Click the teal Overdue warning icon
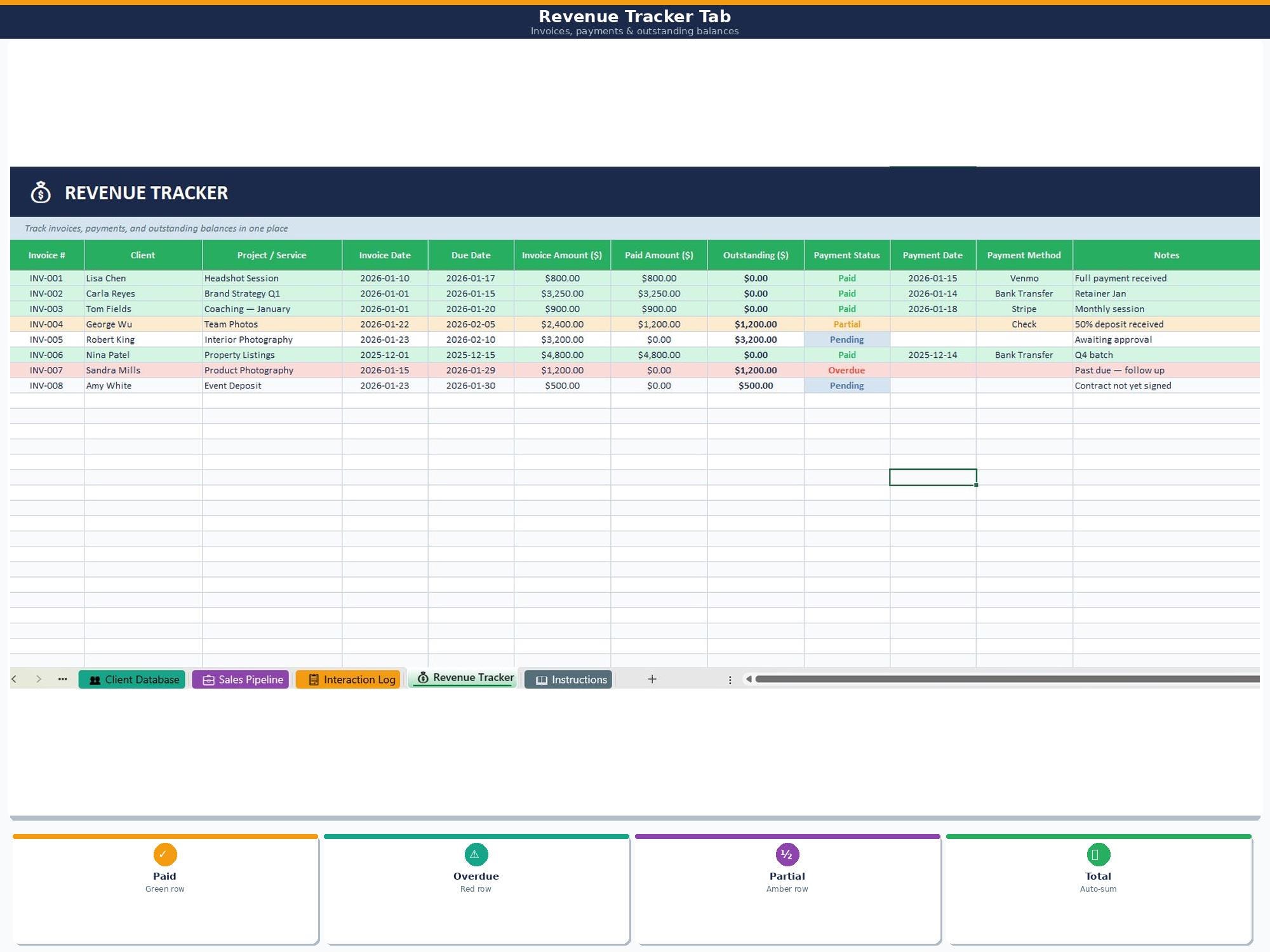Viewport: 1270px width, 952px height. [476, 854]
